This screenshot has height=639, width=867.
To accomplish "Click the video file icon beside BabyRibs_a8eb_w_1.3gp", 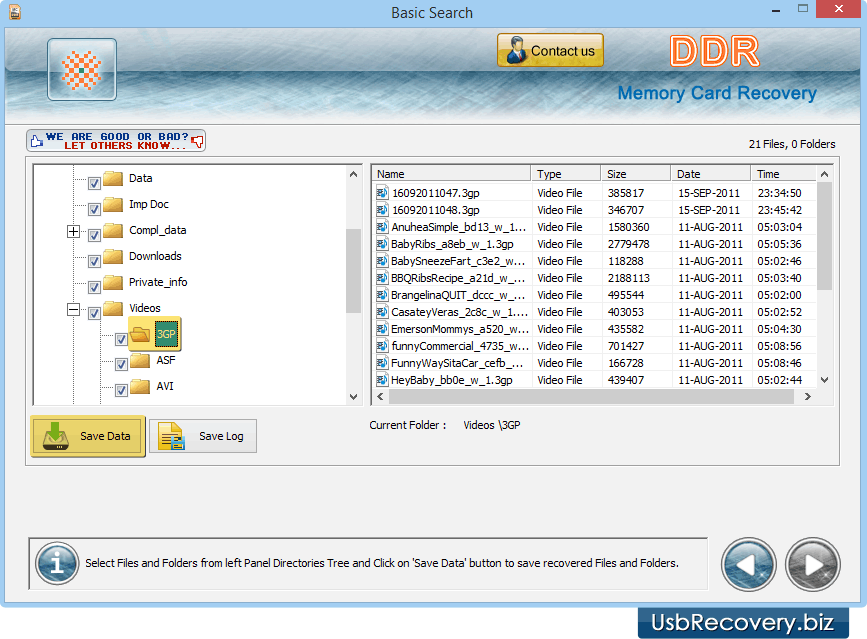I will tap(381, 243).
